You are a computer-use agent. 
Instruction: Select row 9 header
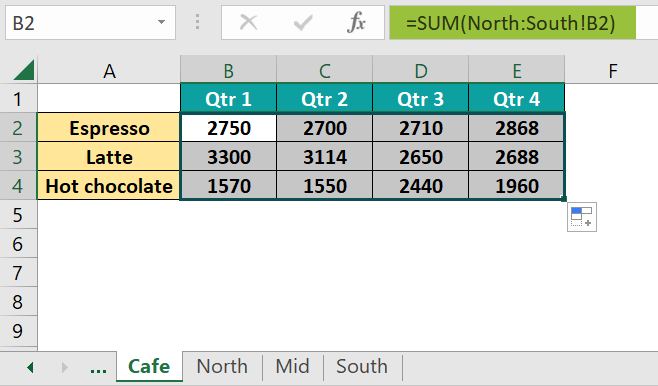point(18,330)
